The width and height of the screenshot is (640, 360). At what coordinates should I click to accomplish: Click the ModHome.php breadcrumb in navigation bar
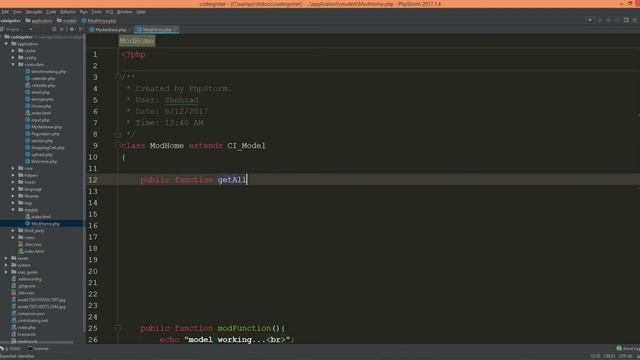point(99,20)
